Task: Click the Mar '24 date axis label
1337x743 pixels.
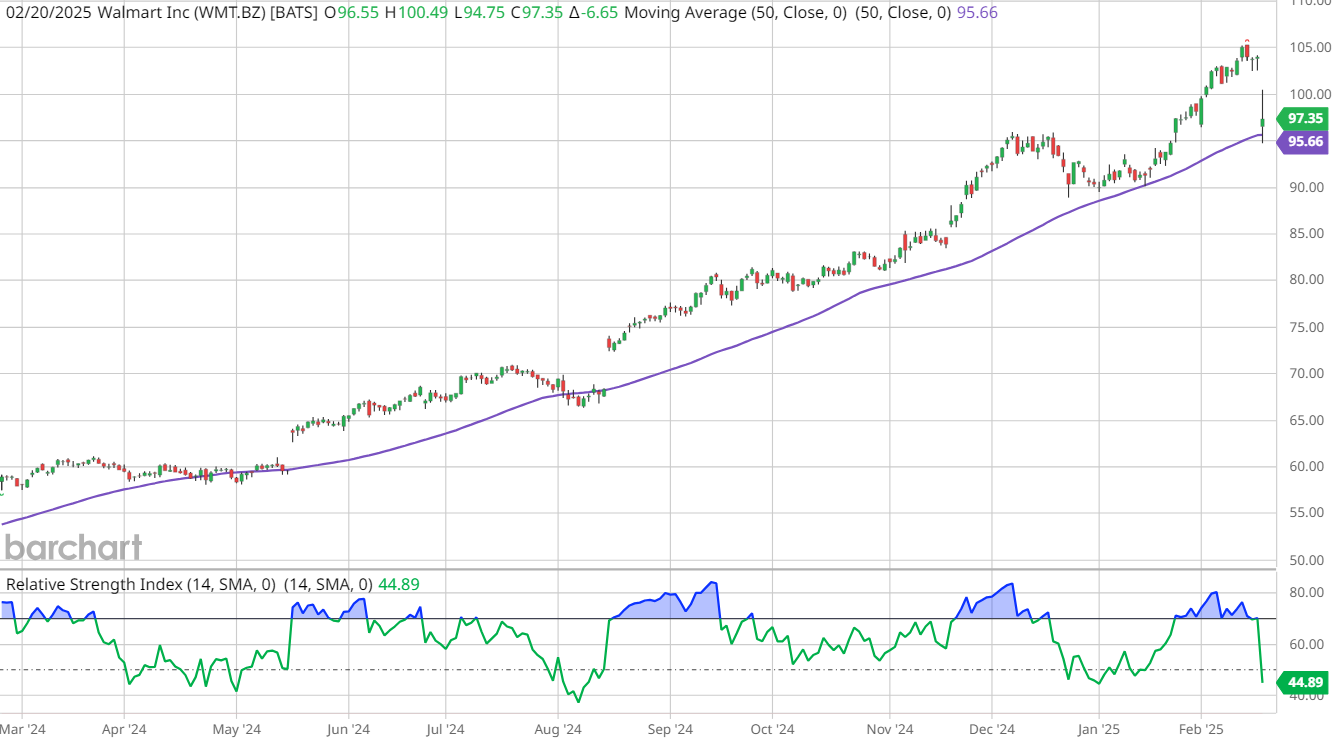Action: [x=23, y=729]
